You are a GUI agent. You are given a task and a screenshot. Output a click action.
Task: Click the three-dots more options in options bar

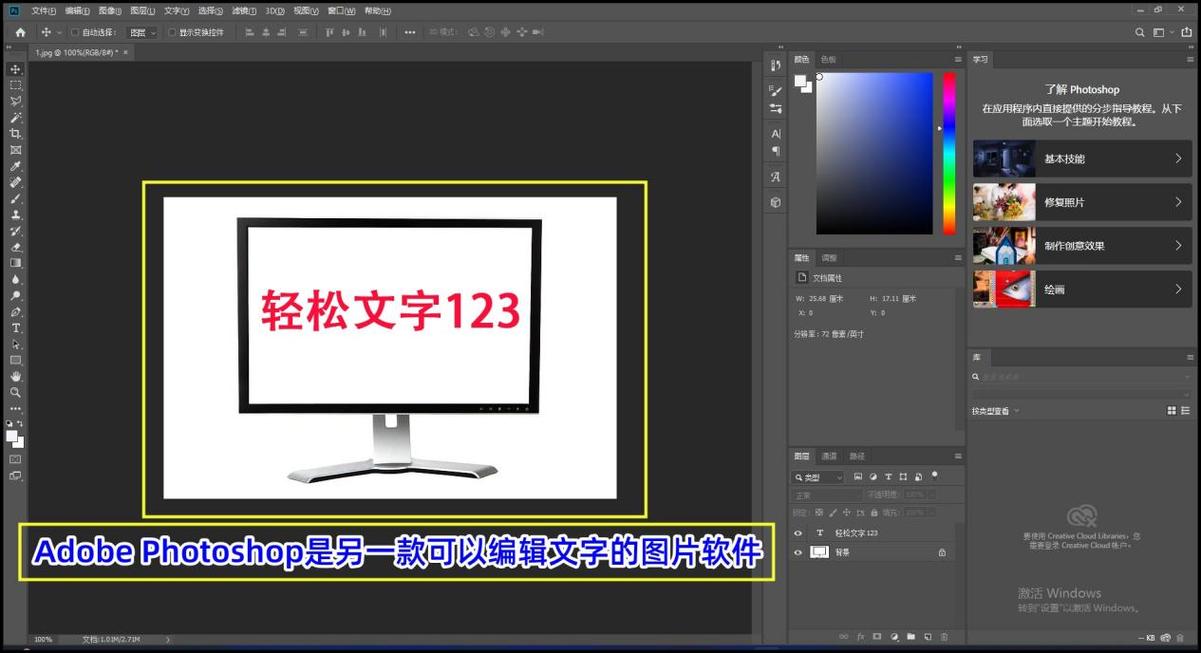point(410,32)
